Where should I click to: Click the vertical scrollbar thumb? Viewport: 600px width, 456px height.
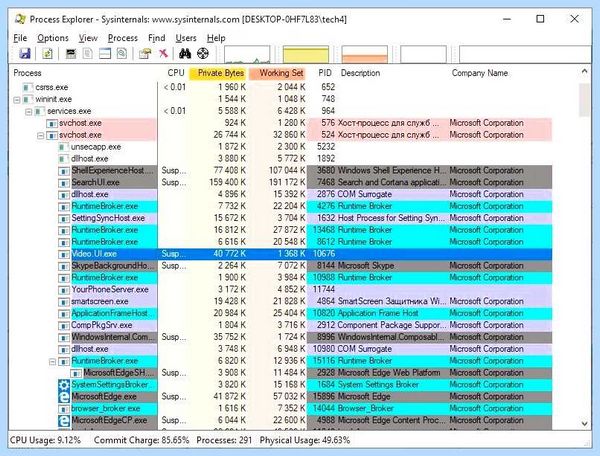click(584, 100)
